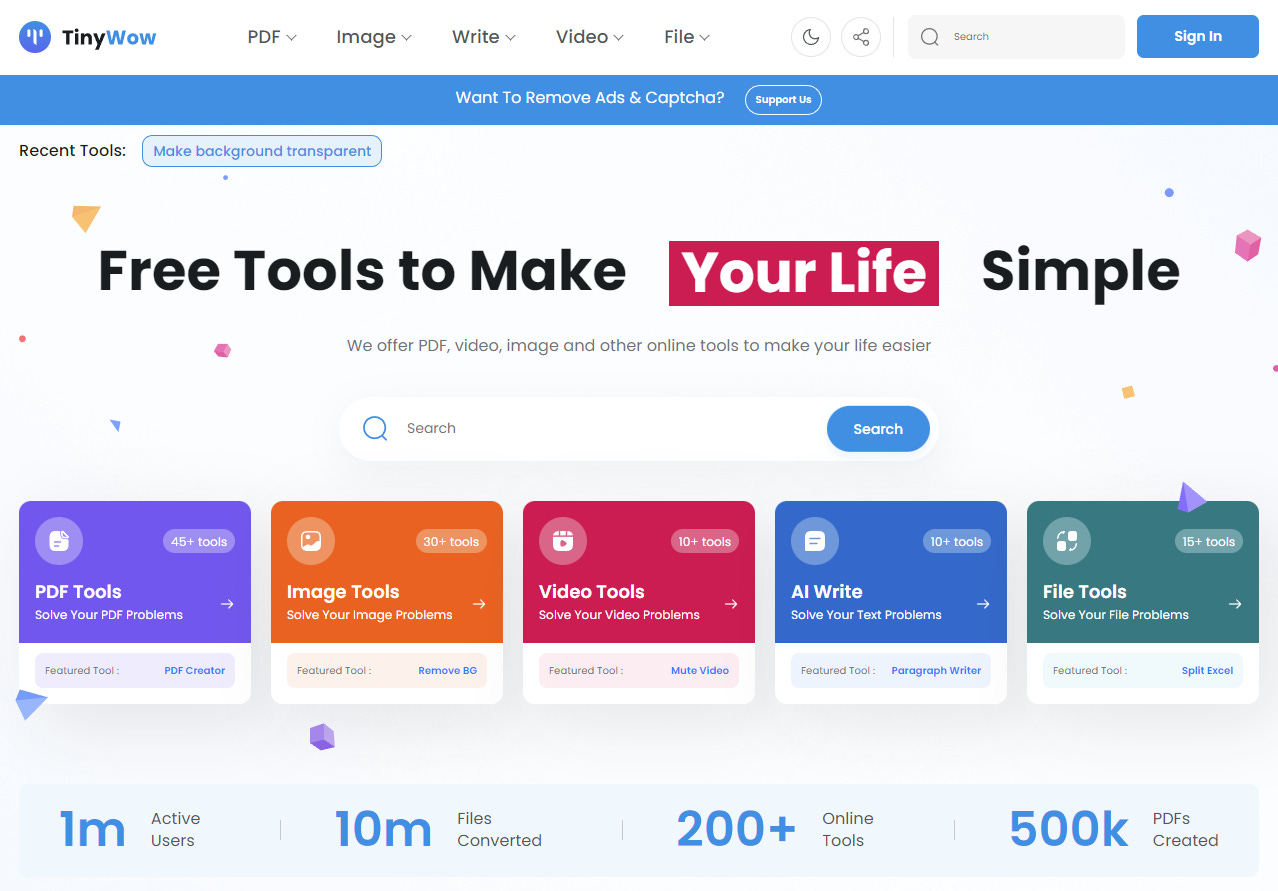This screenshot has width=1278, height=891.
Task: Expand the Image menu dropdown
Action: pos(374,37)
